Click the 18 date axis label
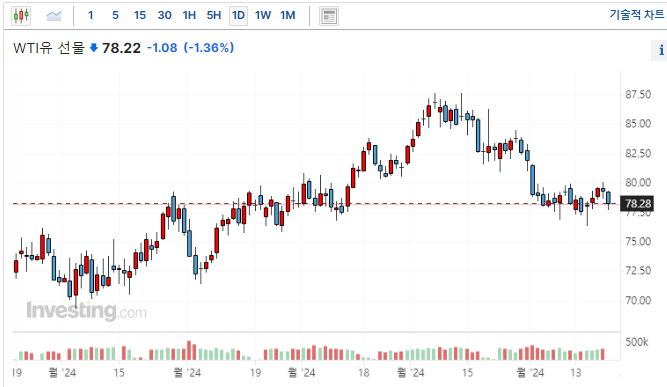 point(364,373)
